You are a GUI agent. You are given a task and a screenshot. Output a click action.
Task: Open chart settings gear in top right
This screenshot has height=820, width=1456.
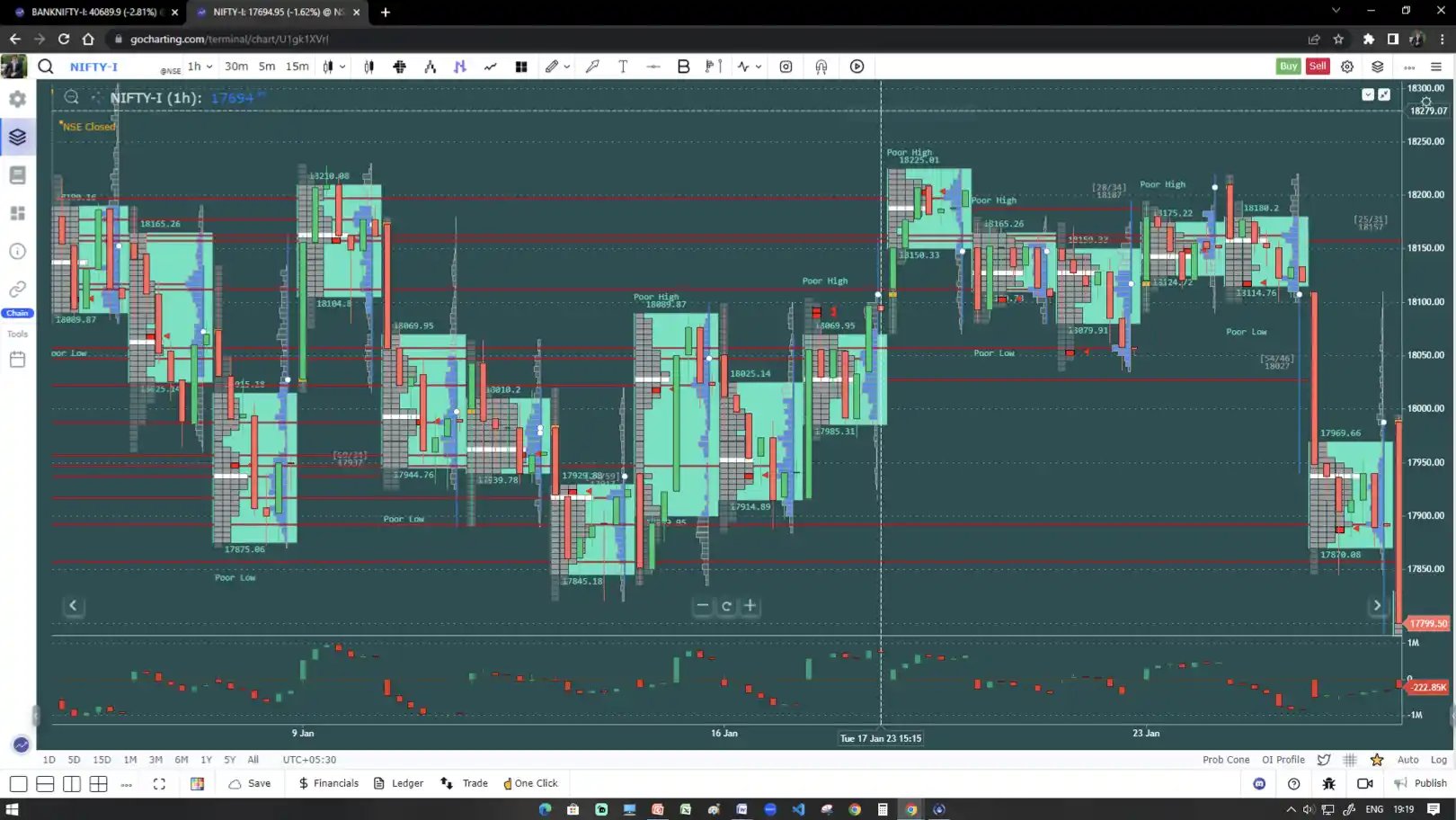pyautogui.click(x=1346, y=66)
